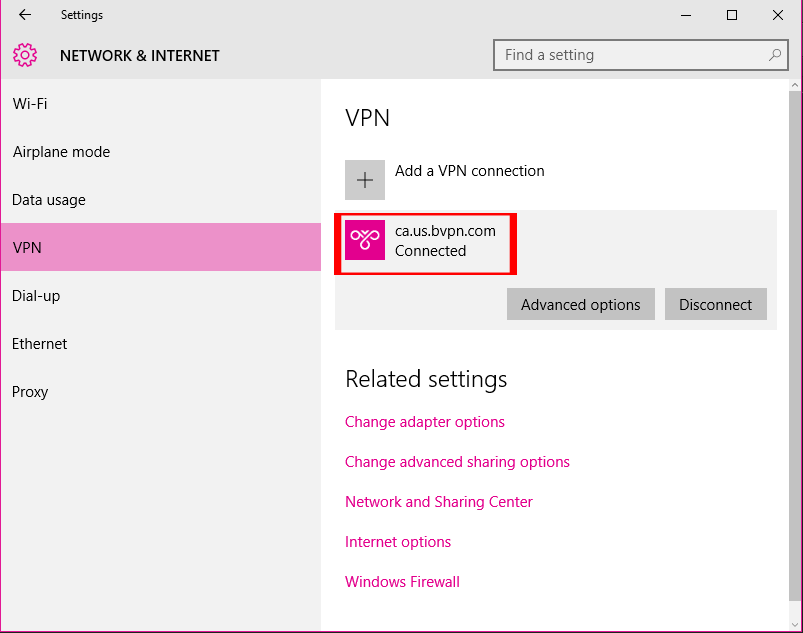The width and height of the screenshot is (803, 633).
Task: Open Change adapter options link
Action: pyautogui.click(x=425, y=422)
